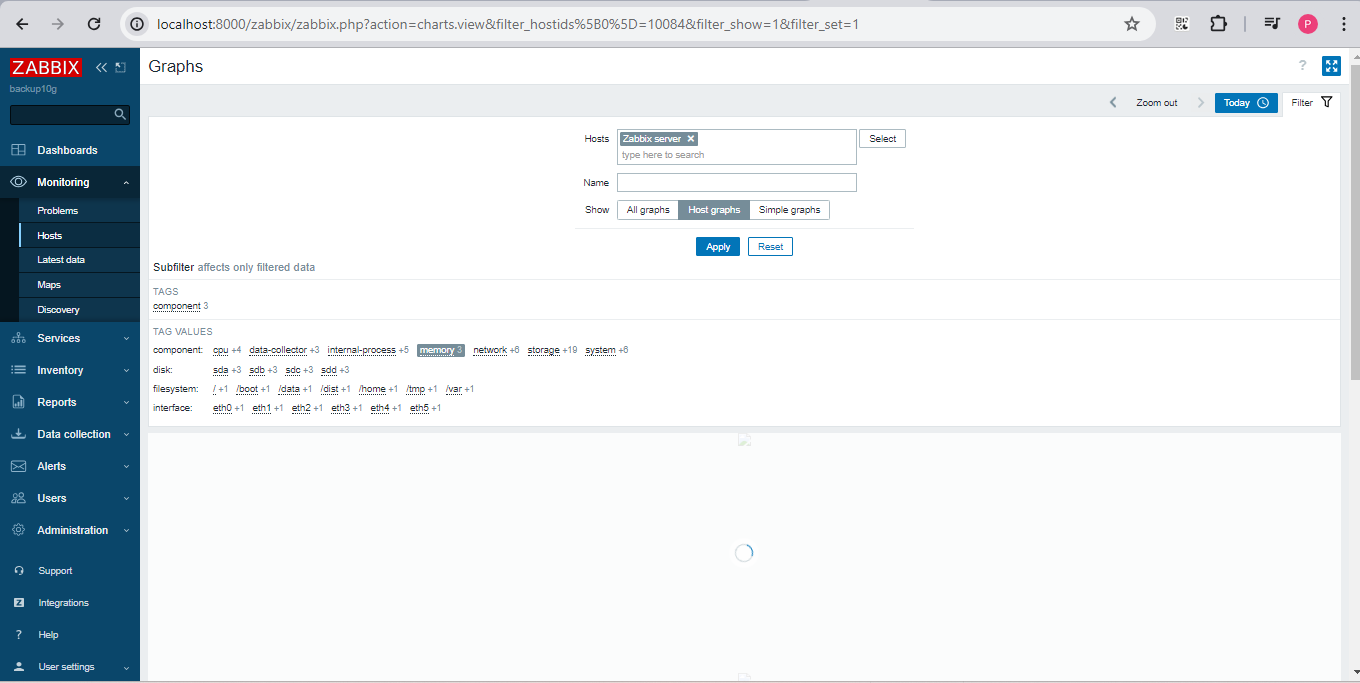Expand the Administration menu chevron

126,531
